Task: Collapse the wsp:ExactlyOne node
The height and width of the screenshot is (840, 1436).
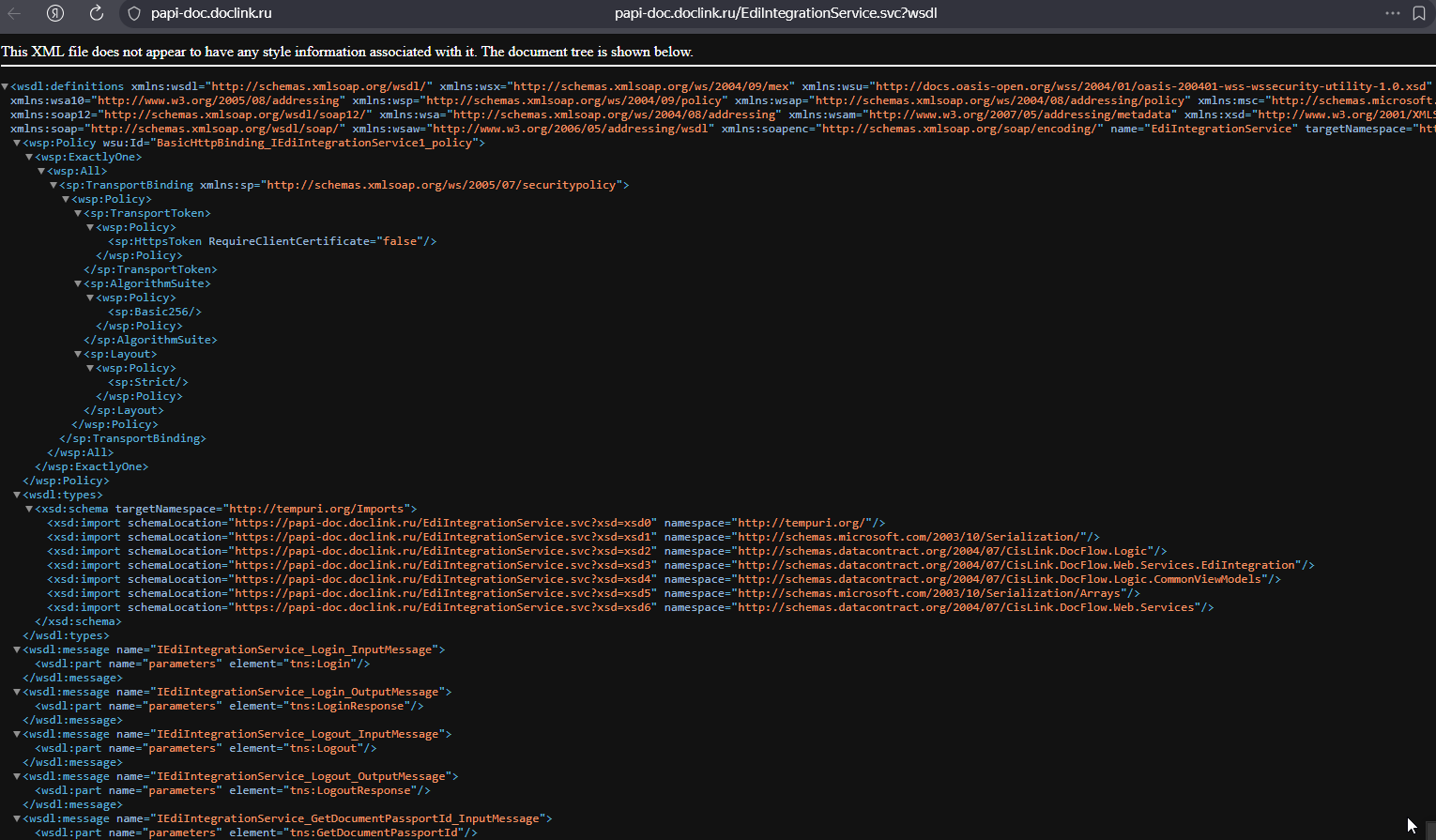Action: click(x=29, y=157)
